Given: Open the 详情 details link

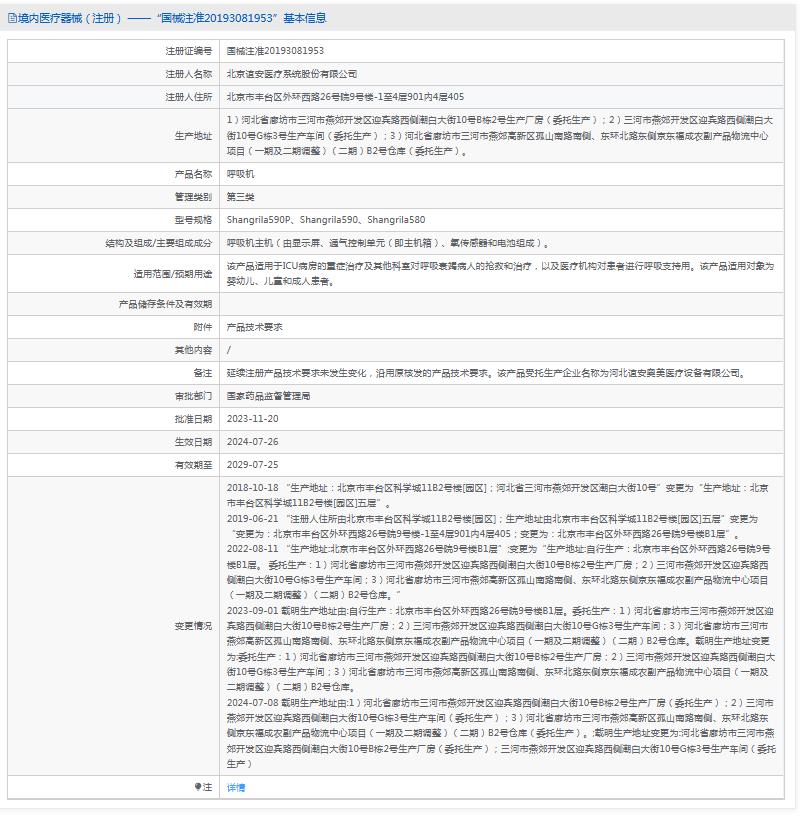Looking at the screenshot, I should point(235,789).
